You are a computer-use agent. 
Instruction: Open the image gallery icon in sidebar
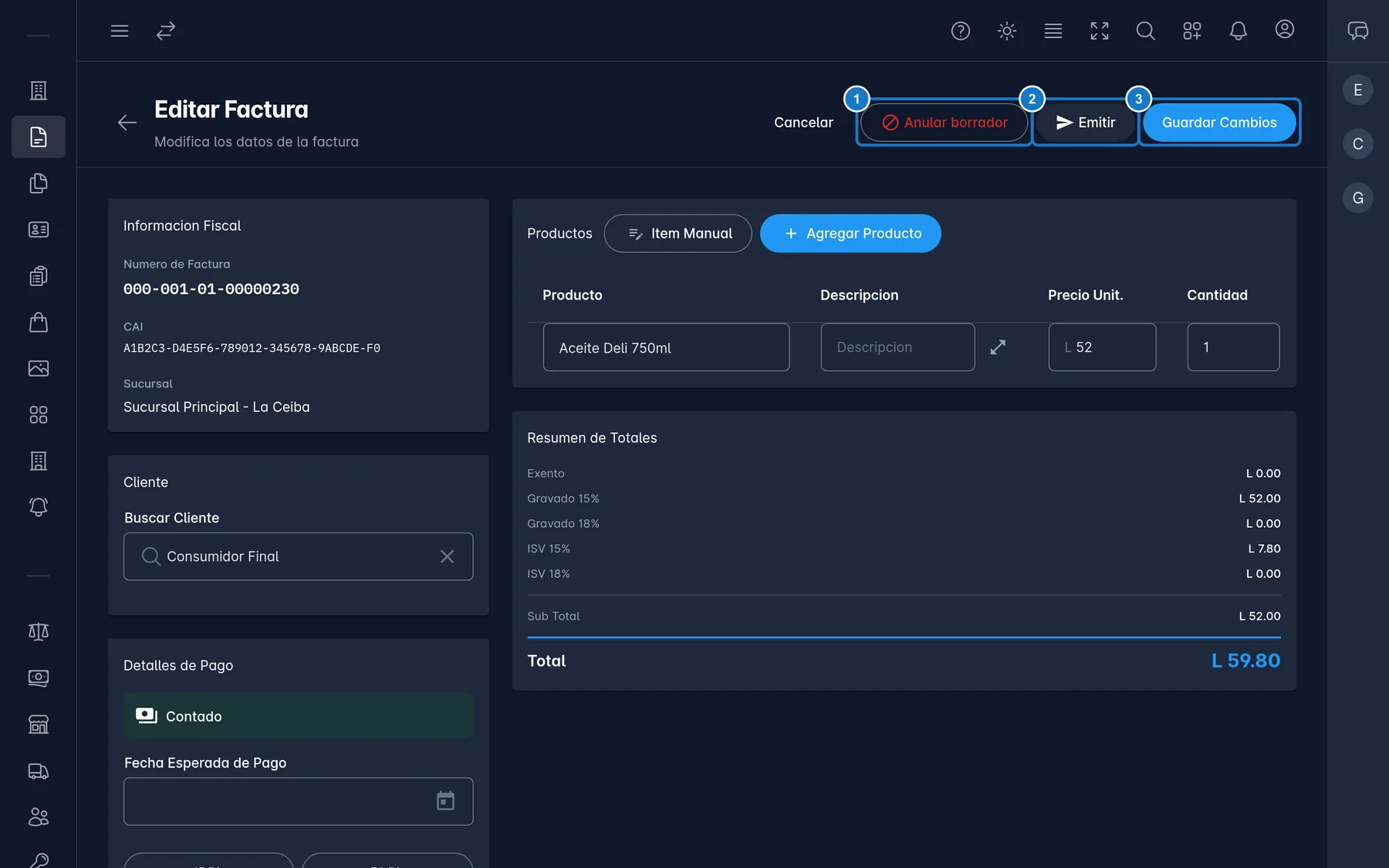pyautogui.click(x=39, y=369)
